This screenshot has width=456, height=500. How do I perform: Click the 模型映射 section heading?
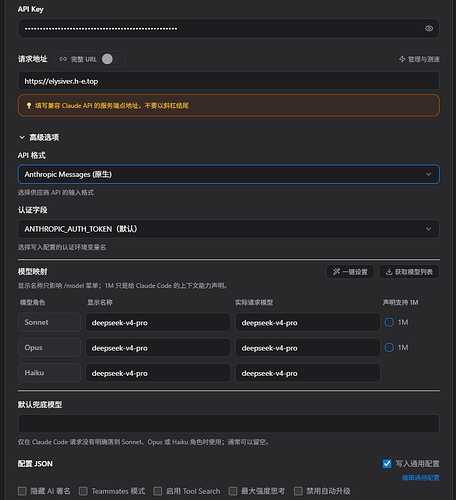(33, 272)
